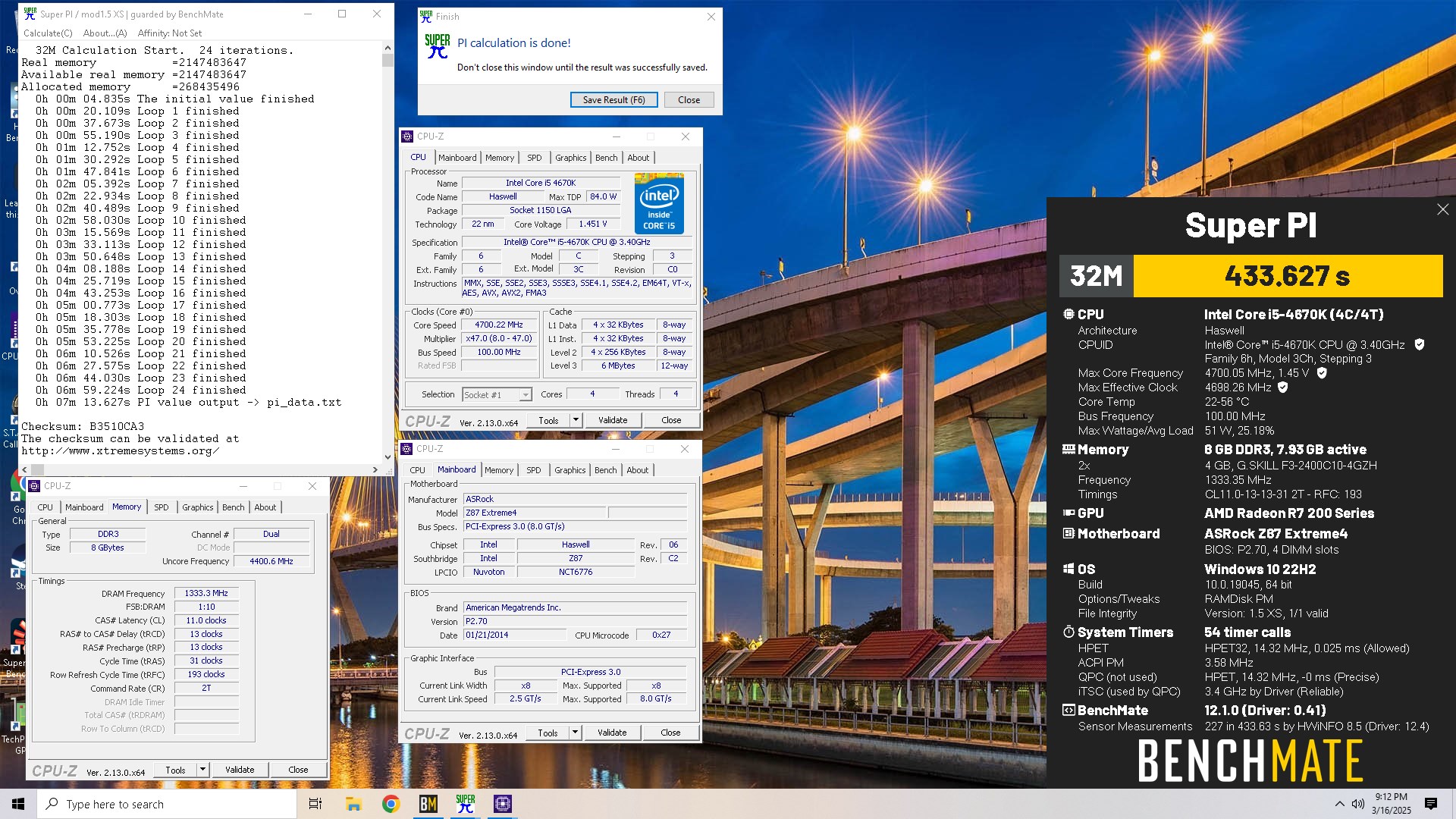Open Affinity: Not Set menu
1456x819 pixels.
[170, 33]
